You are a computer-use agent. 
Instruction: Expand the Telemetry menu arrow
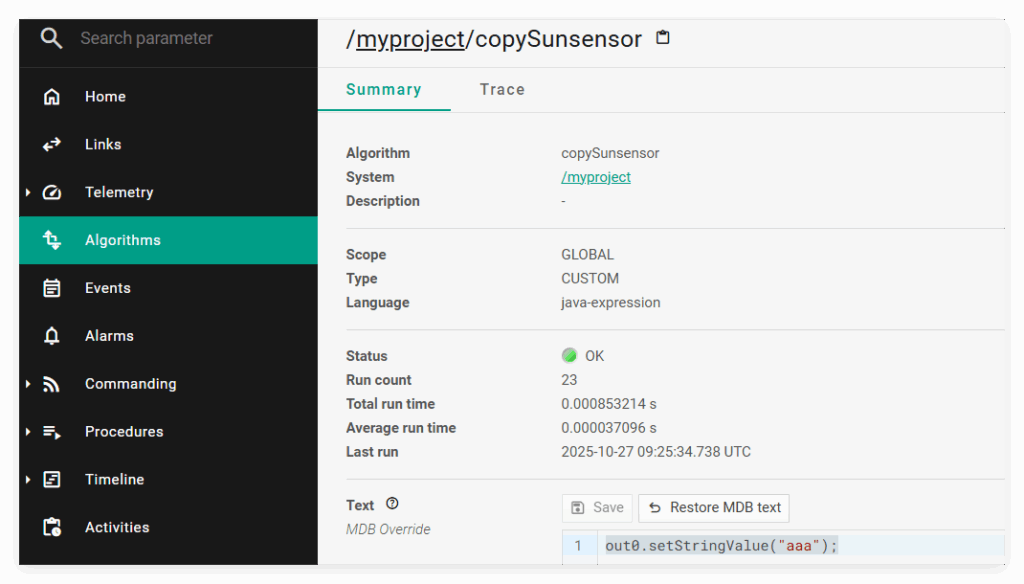(28, 193)
